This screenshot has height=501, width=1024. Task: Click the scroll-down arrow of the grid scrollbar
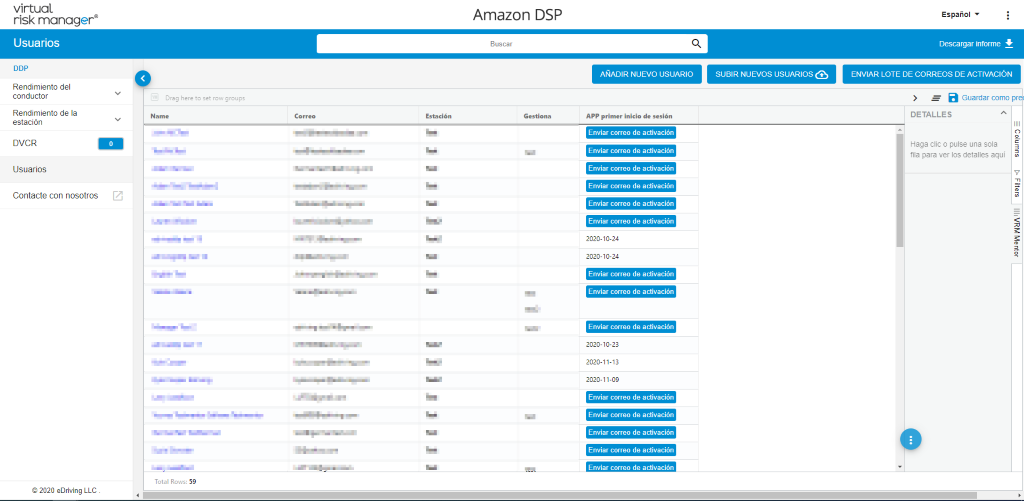click(x=901, y=467)
